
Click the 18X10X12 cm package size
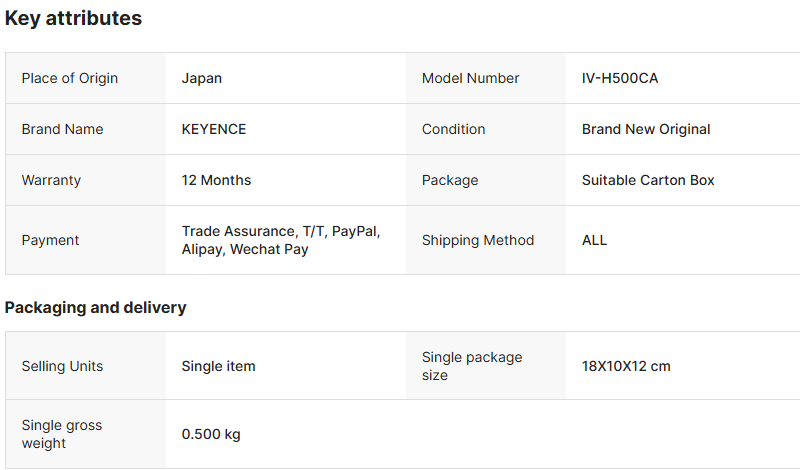tap(626, 366)
